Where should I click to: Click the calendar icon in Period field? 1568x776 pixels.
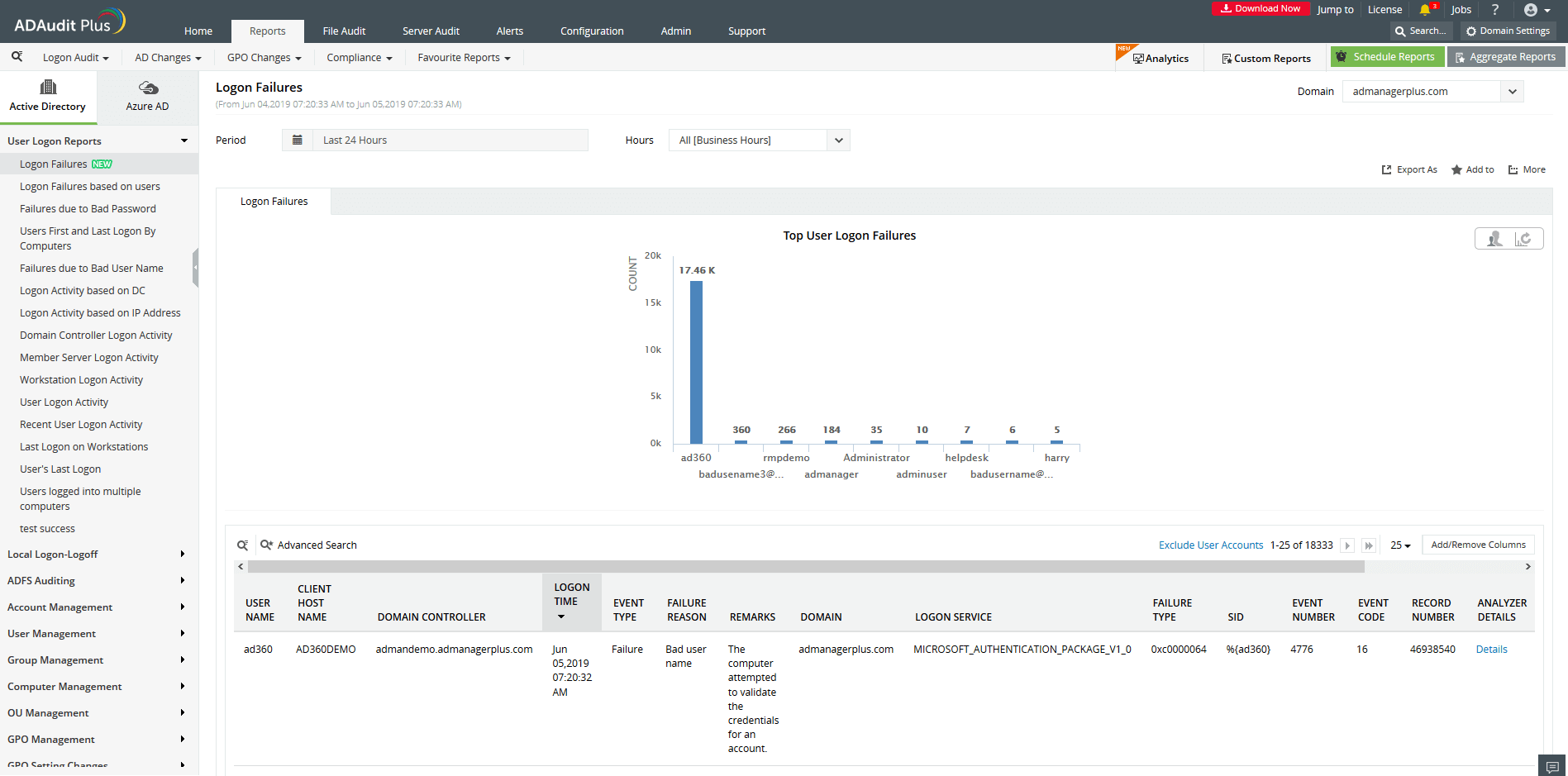pyautogui.click(x=298, y=140)
